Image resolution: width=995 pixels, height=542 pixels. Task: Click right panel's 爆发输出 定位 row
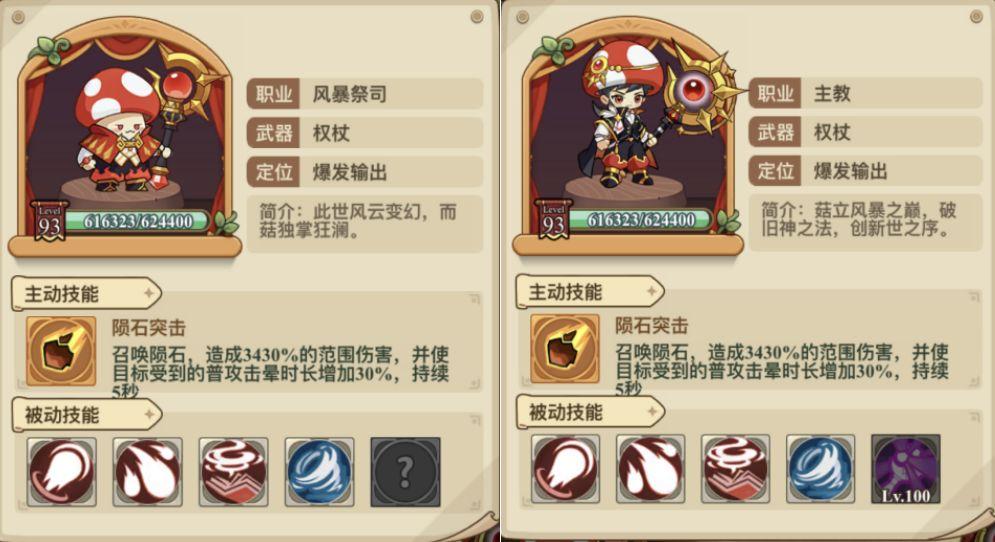[866, 171]
